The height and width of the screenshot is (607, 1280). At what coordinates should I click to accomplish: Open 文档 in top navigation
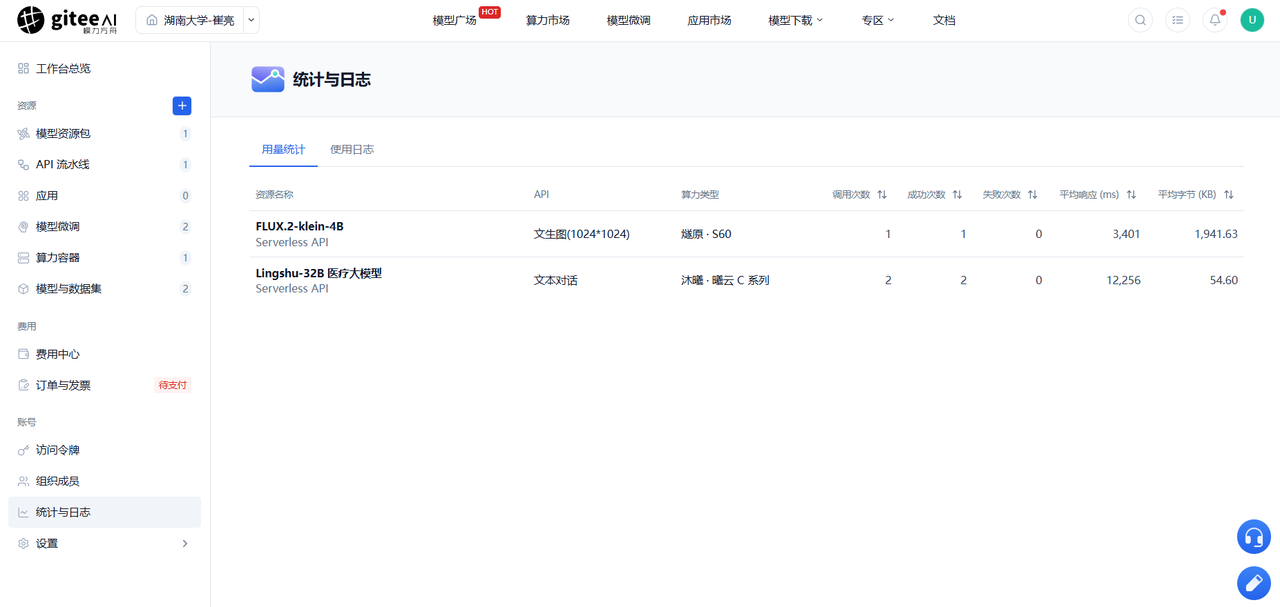(944, 20)
